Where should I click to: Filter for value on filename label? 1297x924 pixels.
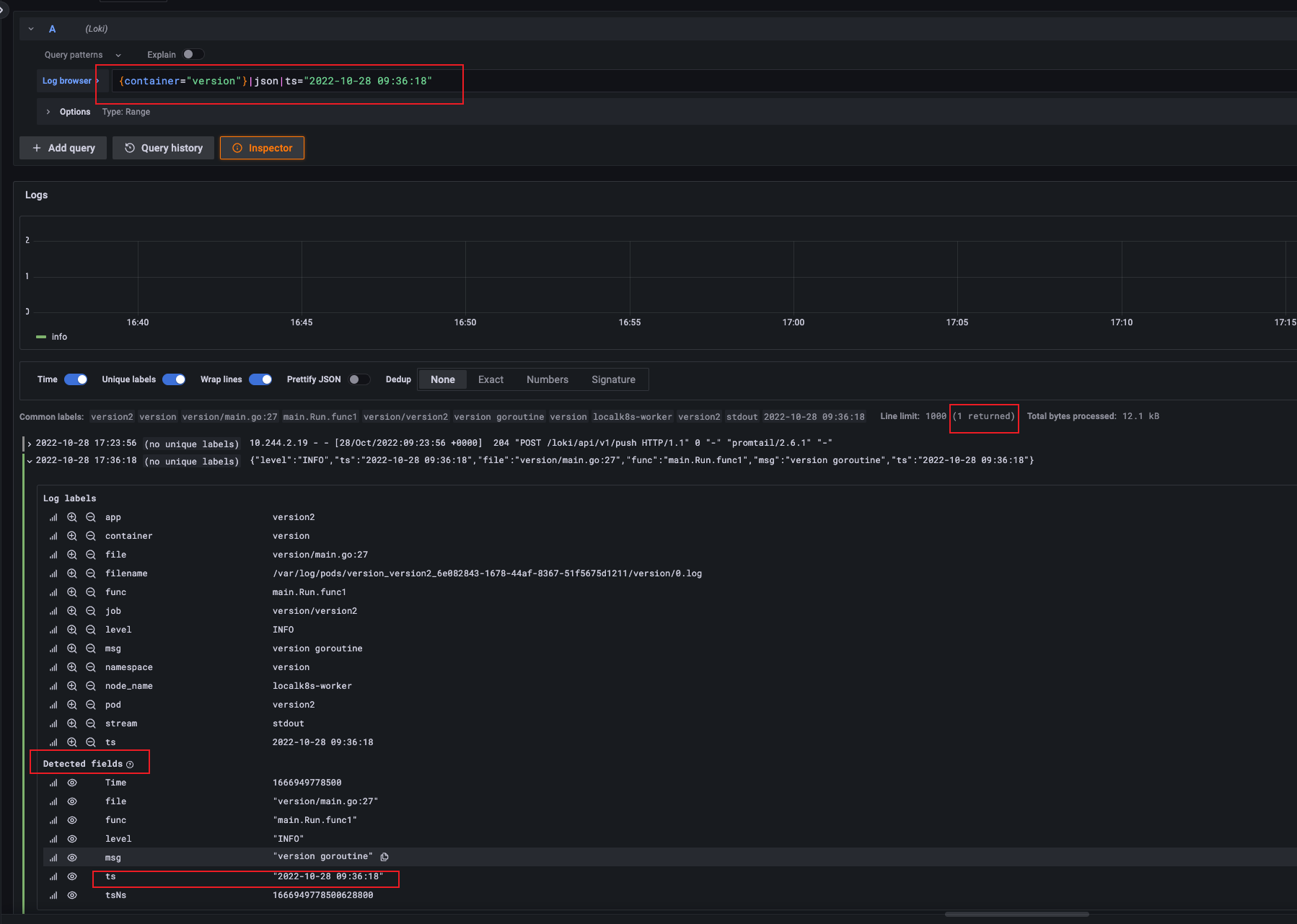72,573
